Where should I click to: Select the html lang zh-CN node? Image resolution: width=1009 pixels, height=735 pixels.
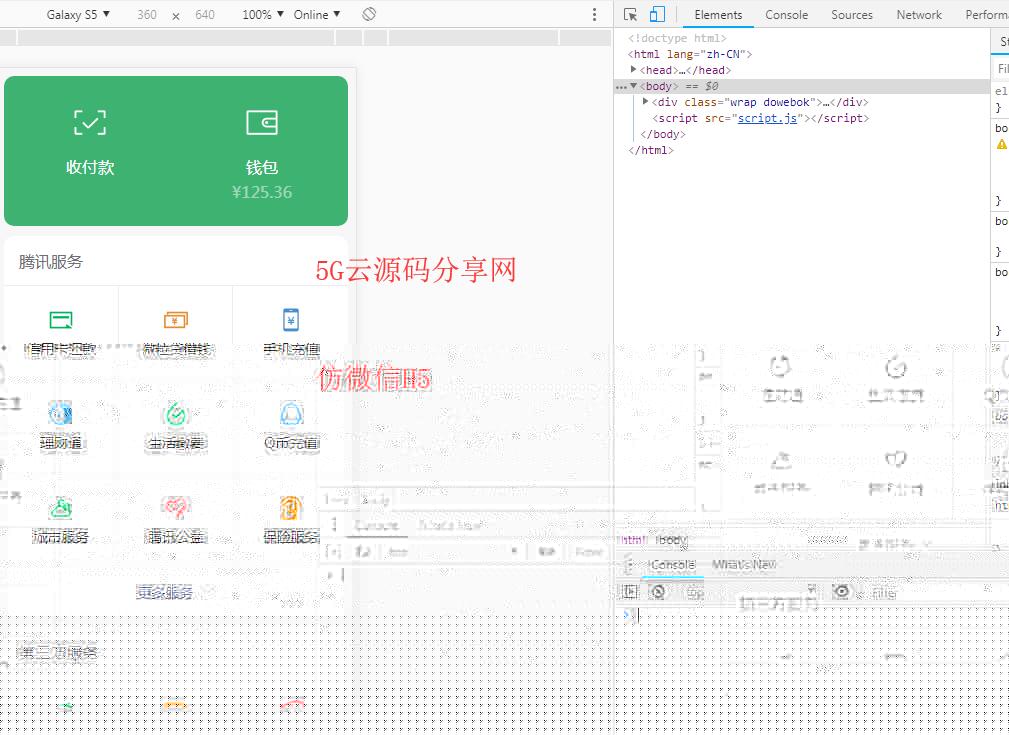pos(690,54)
